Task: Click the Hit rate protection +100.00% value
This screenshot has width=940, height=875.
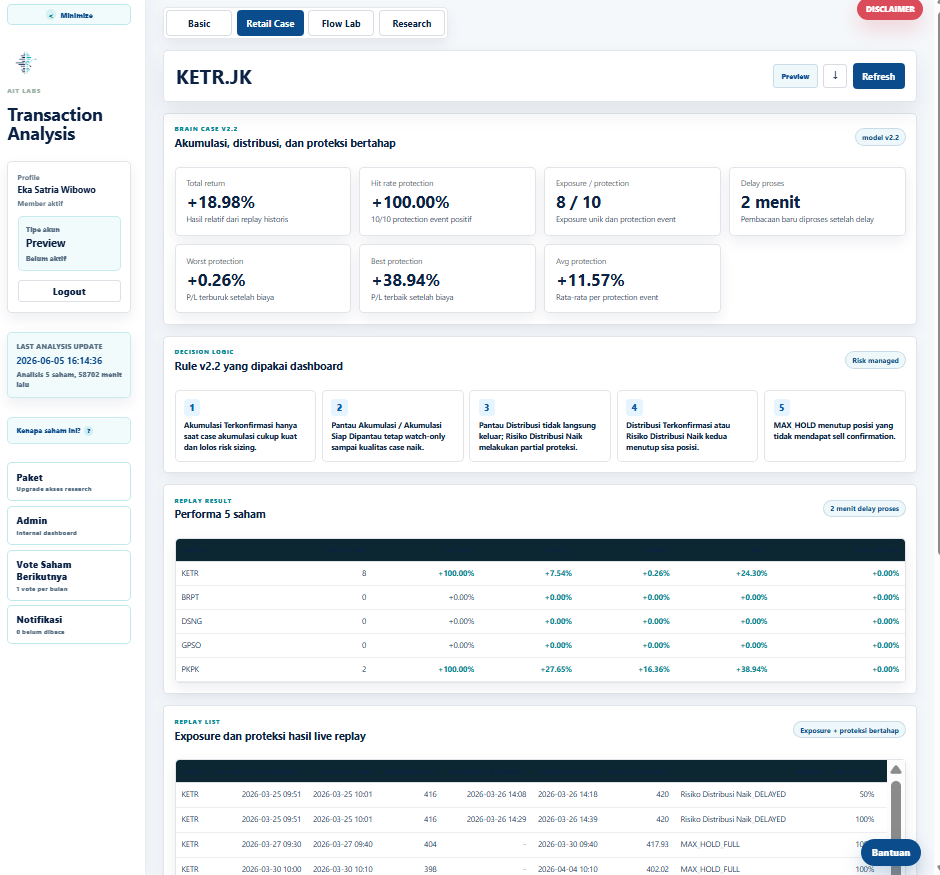Action: click(x=411, y=202)
